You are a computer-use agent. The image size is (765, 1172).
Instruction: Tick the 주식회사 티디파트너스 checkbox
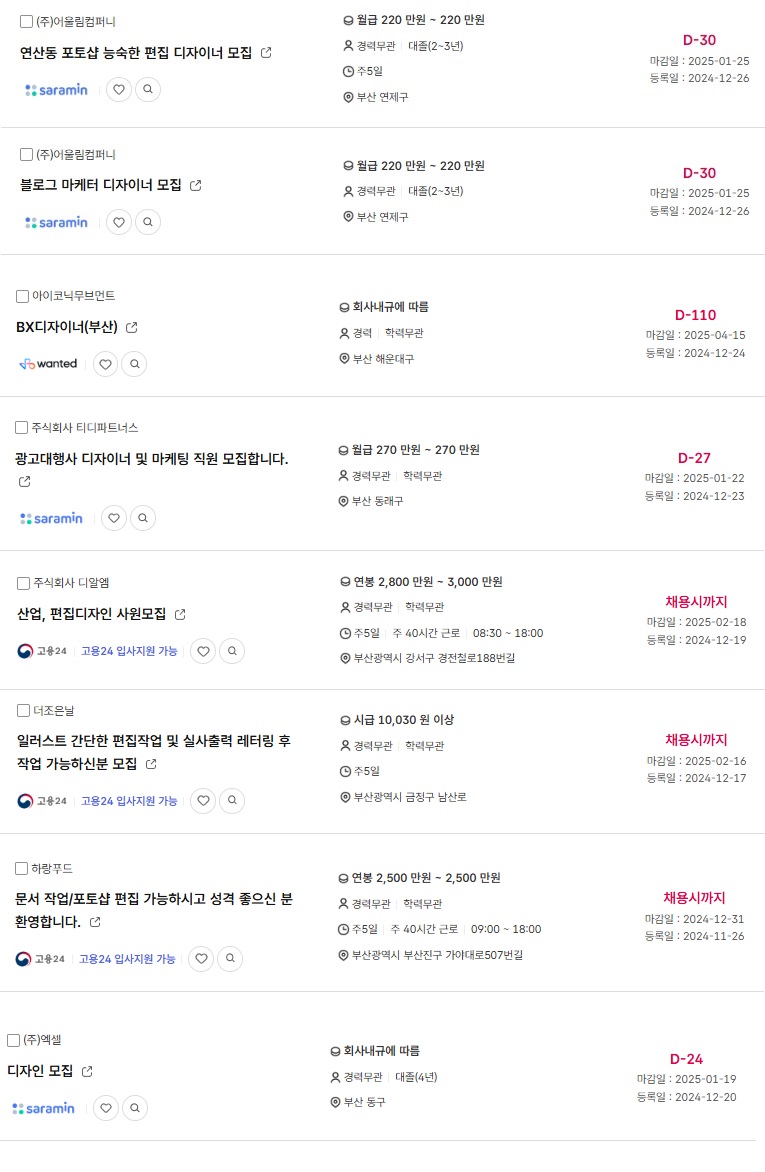coord(22,428)
